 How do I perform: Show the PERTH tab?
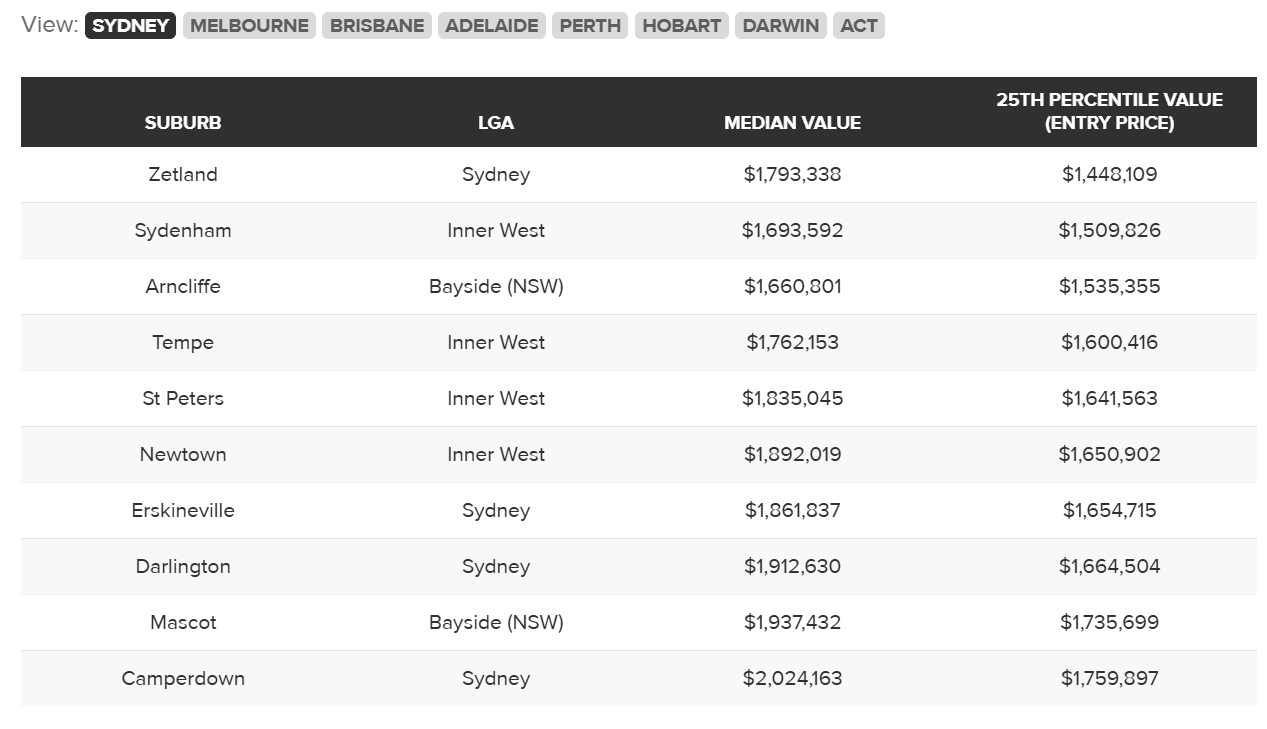pyautogui.click(x=590, y=26)
